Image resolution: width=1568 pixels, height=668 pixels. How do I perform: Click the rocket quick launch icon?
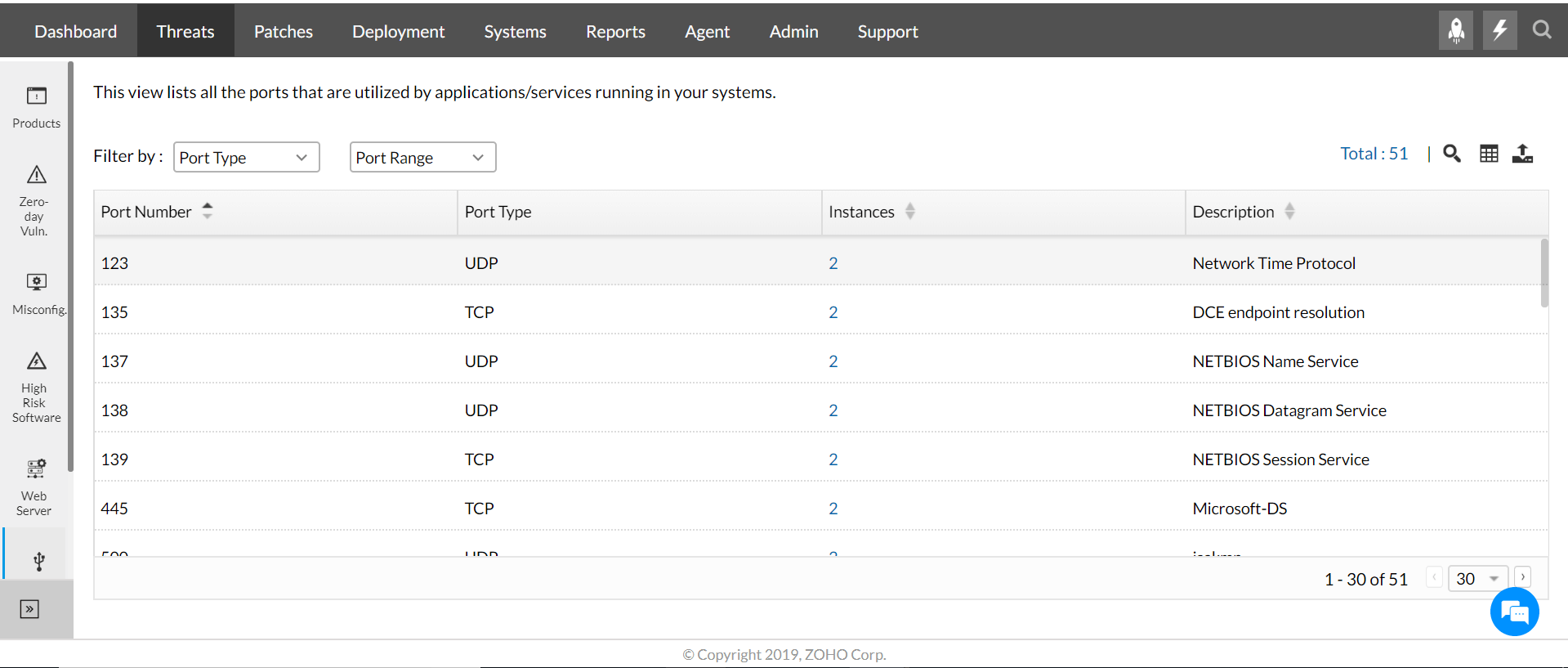coord(1455,31)
